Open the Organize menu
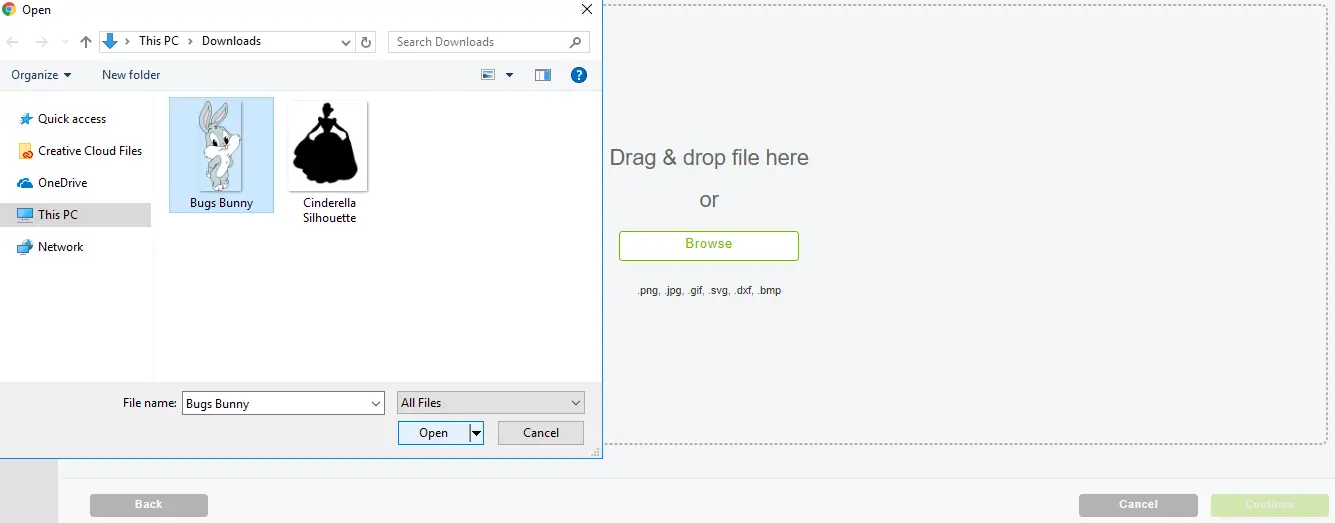This screenshot has height=523, width=1335. pyautogui.click(x=41, y=75)
